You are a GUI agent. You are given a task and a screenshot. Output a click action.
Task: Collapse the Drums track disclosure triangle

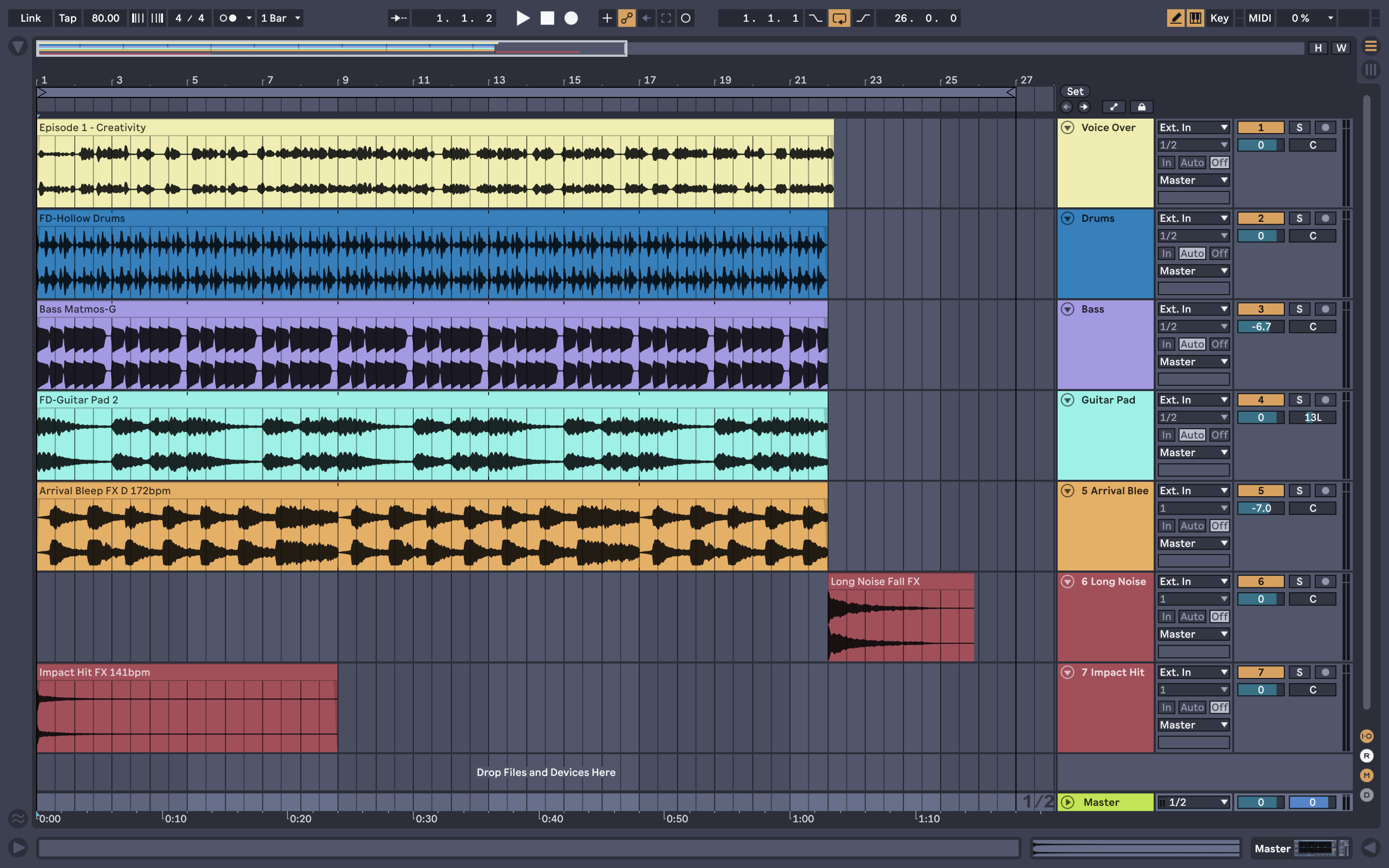coord(1068,217)
